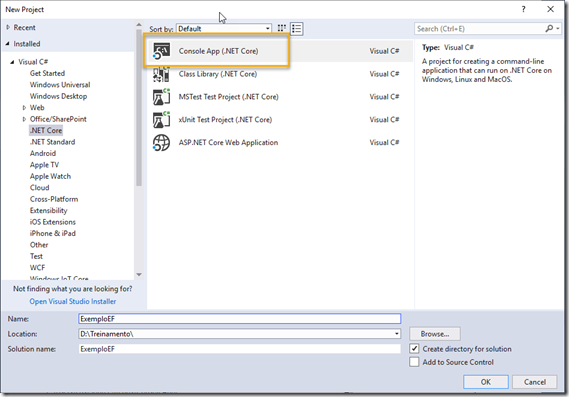Select the Other category
The image size is (569, 397).
pyautogui.click(x=39, y=245)
